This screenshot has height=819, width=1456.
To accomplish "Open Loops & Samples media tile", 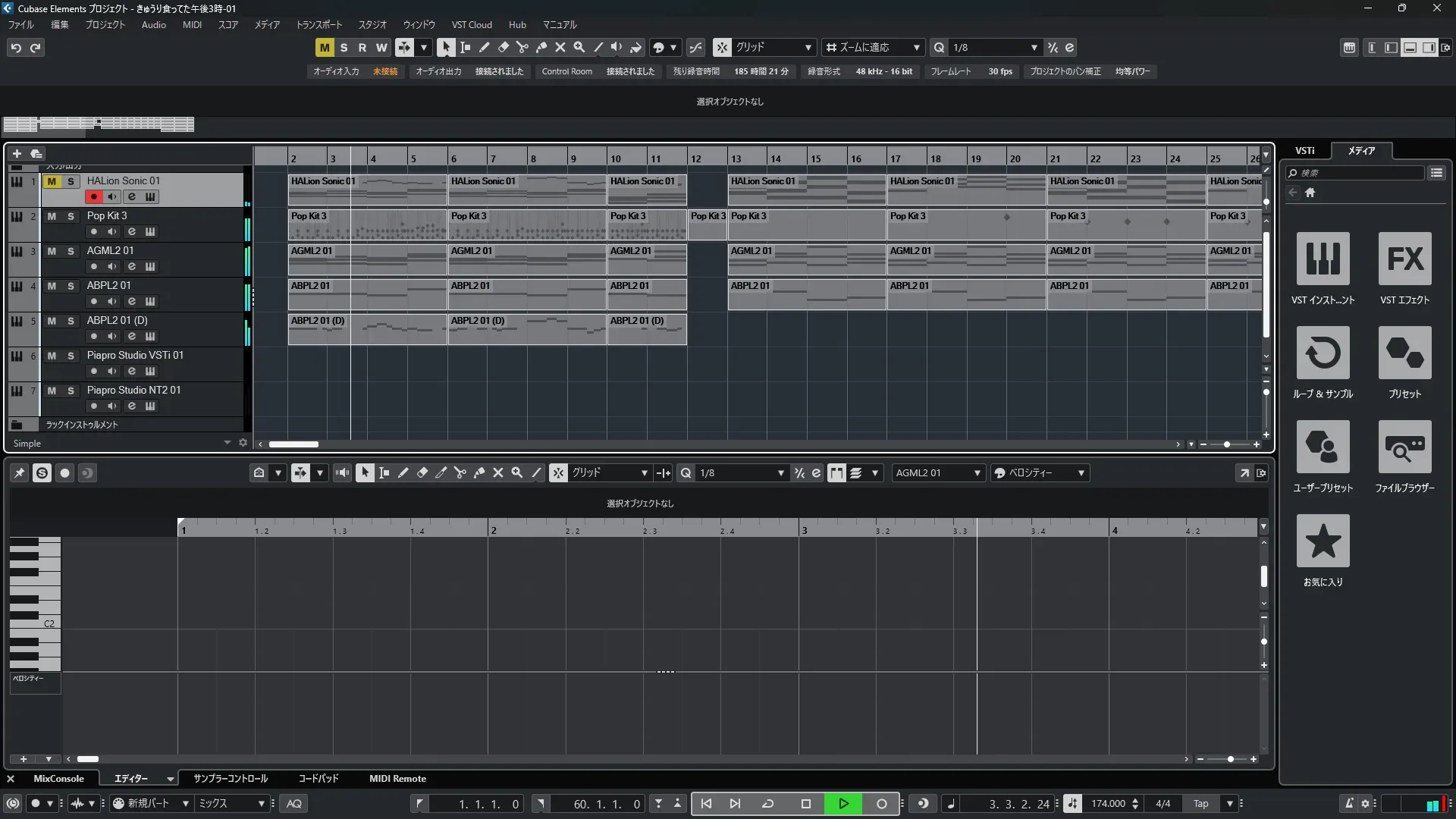I will pyautogui.click(x=1323, y=353).
